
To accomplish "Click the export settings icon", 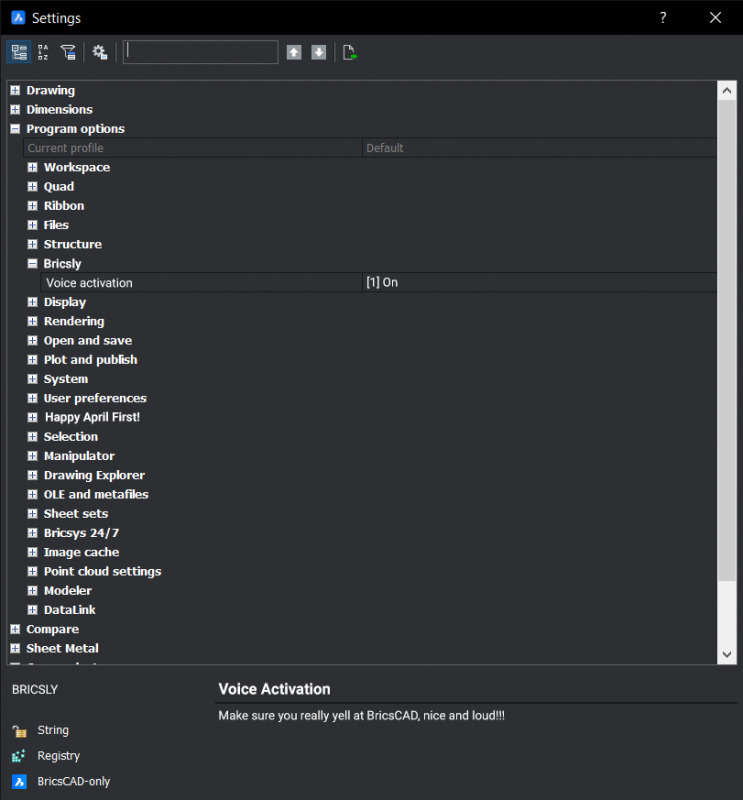I will 350,52.
